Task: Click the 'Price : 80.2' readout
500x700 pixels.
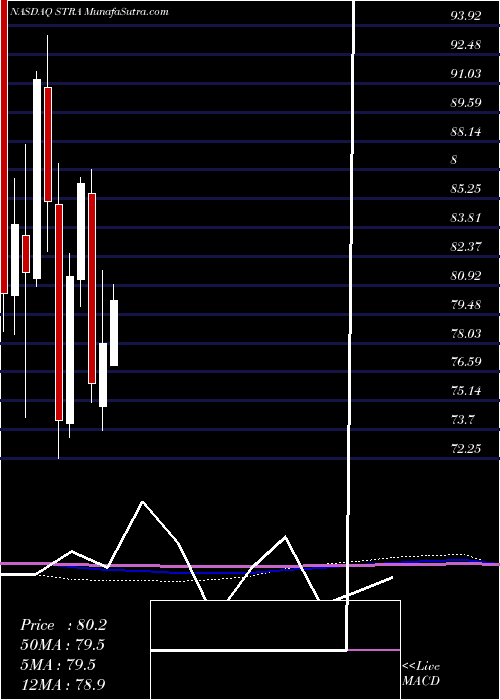Action: 63,625
